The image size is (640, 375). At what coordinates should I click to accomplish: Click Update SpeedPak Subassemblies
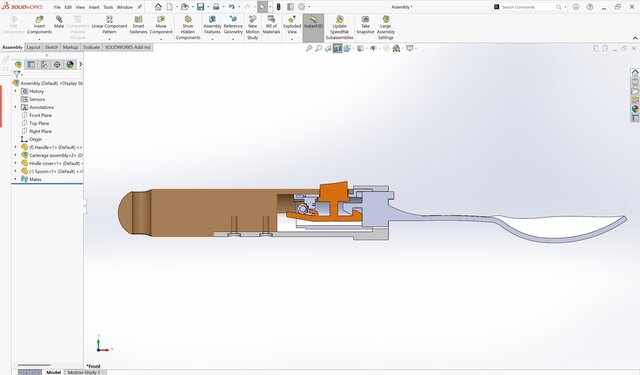(340, 28)
